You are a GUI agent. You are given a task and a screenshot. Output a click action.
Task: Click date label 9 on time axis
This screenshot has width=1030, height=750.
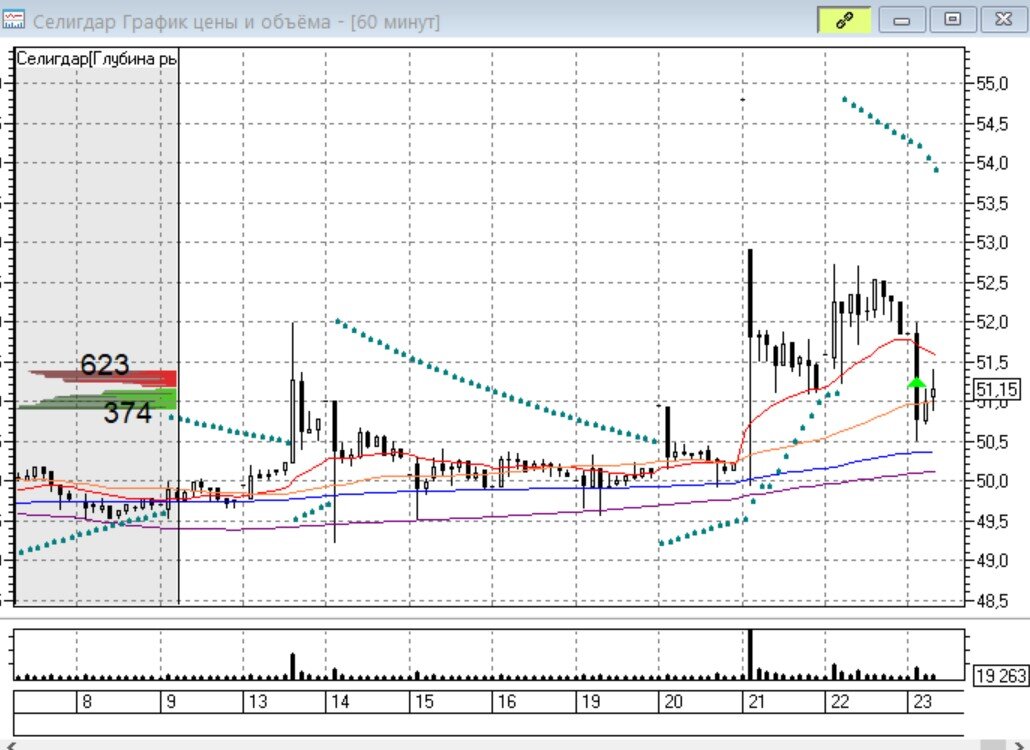click(171, 701)
